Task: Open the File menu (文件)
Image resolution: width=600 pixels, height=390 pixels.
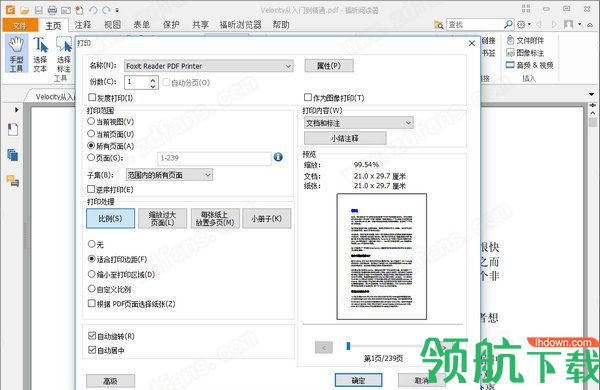Action: click(20, 25)
